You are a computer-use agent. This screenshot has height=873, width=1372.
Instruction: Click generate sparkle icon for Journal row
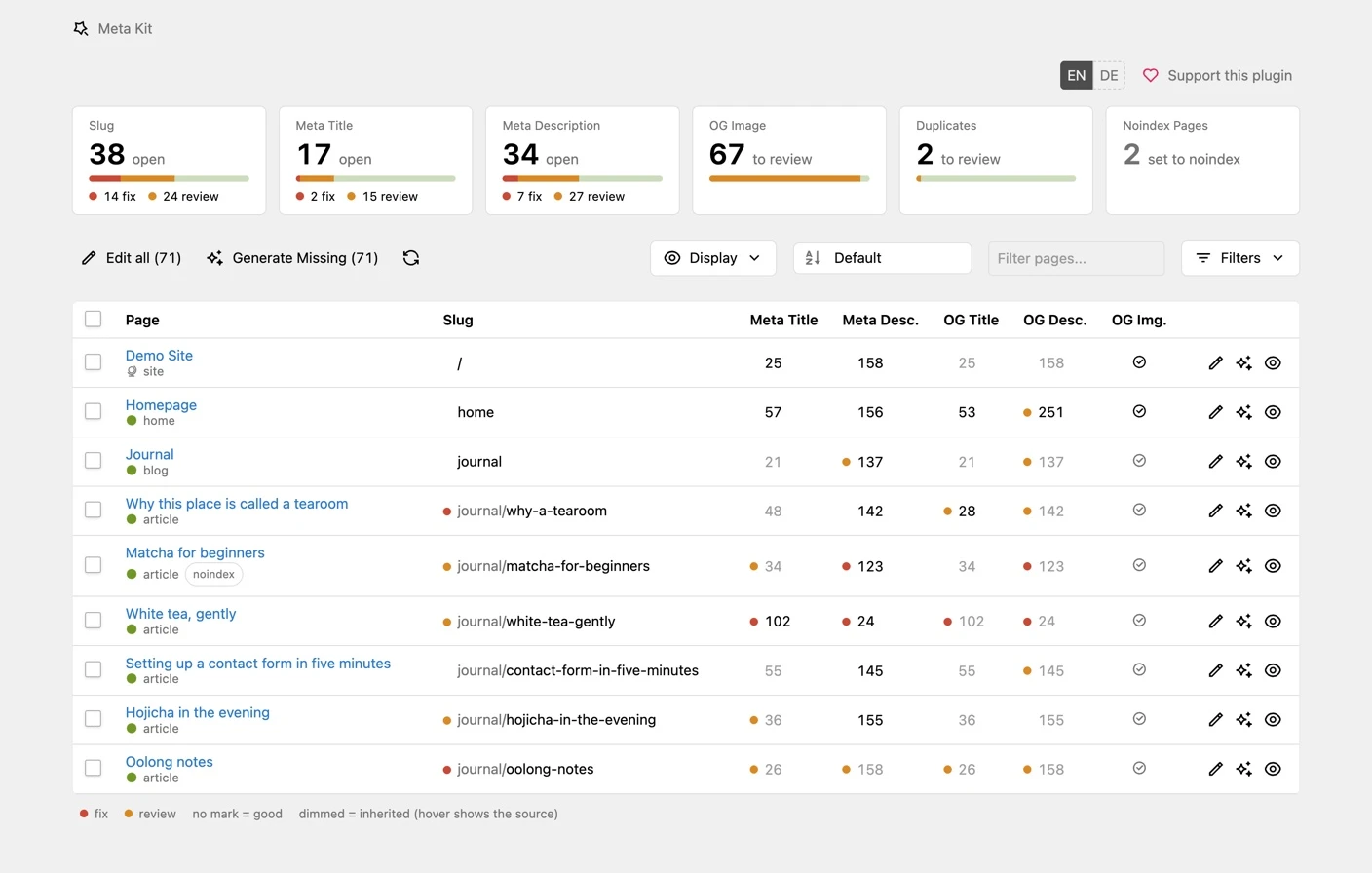[1243, 462]
